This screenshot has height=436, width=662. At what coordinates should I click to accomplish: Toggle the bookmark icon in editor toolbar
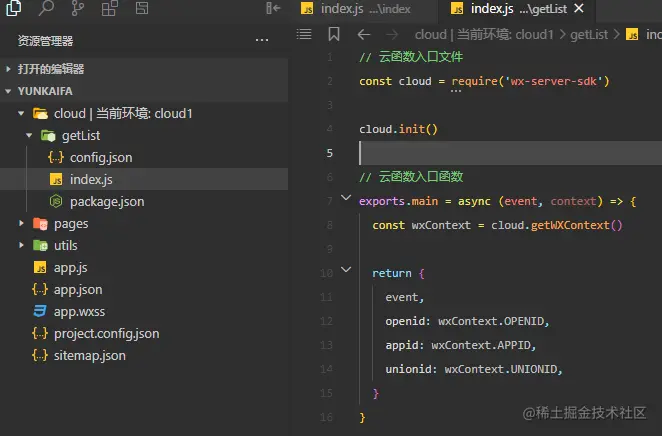click(334, 34)
